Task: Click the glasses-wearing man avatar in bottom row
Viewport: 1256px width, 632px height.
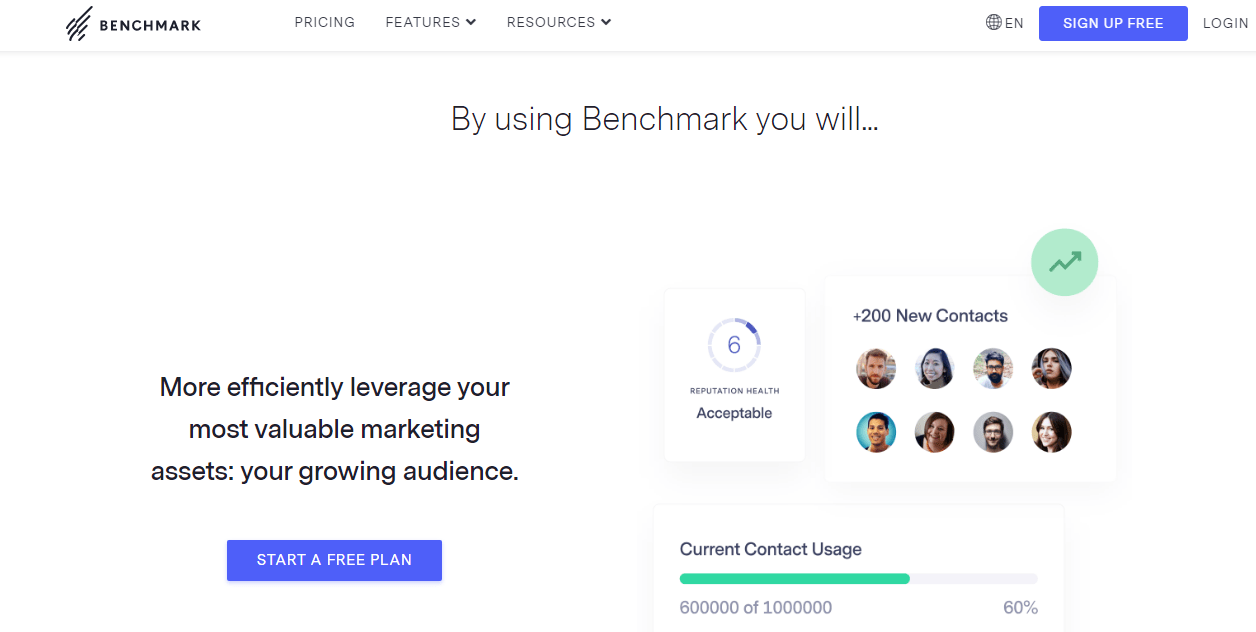Action: point(993,432)
